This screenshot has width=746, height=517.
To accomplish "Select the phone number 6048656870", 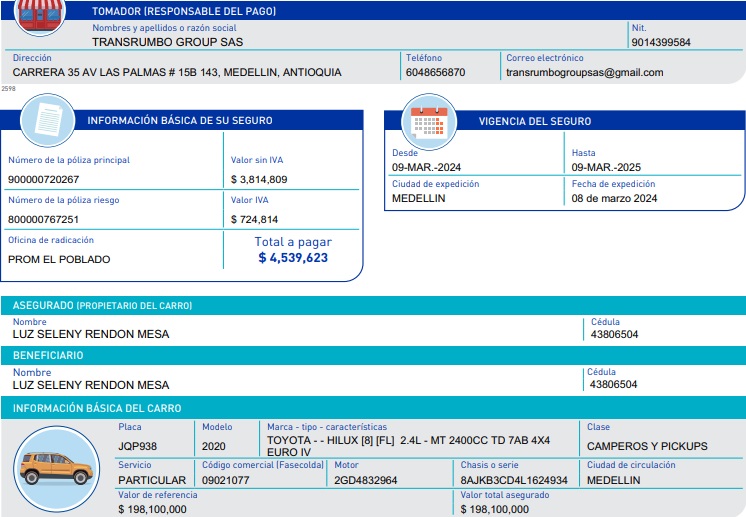I will pyautogui.click(x=435, y=73).
